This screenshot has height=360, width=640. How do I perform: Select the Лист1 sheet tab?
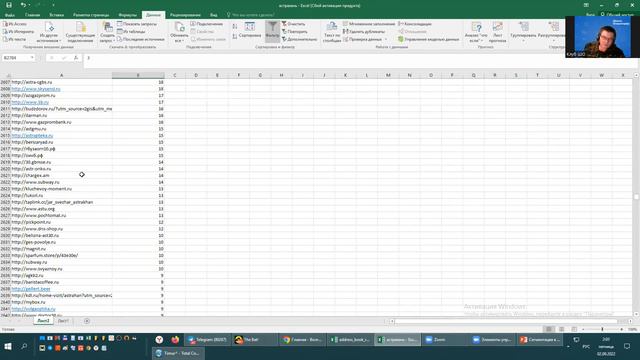tap(63, 321)
